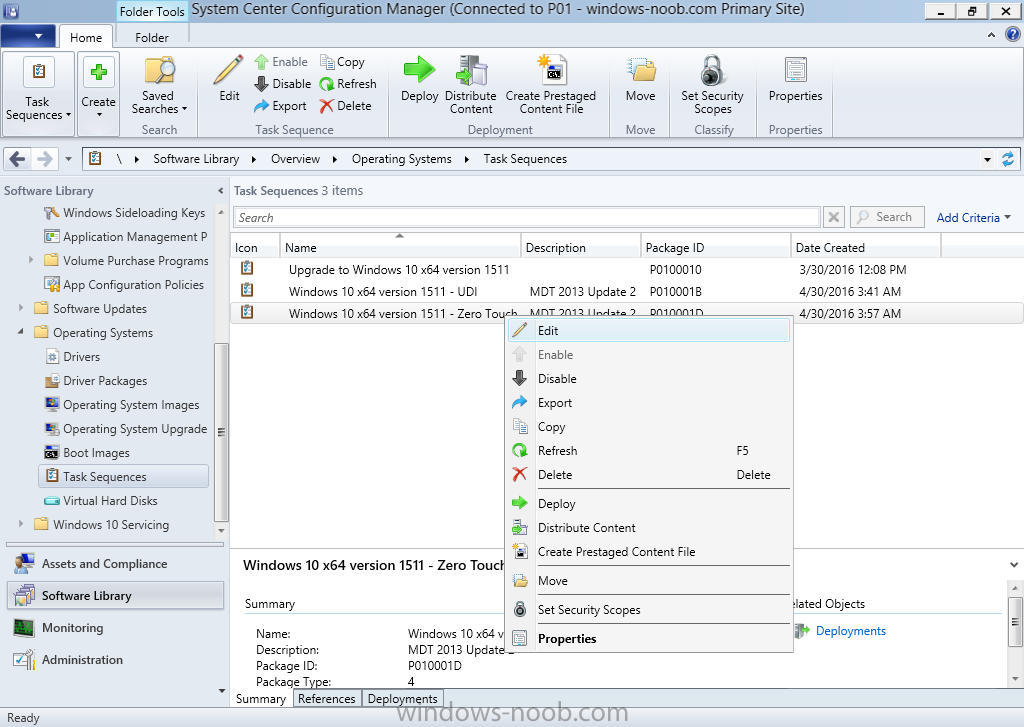Refresh view using address bar icon
The height and width of the screenshot is (727, 1024).
click(x=1008, y=159)
